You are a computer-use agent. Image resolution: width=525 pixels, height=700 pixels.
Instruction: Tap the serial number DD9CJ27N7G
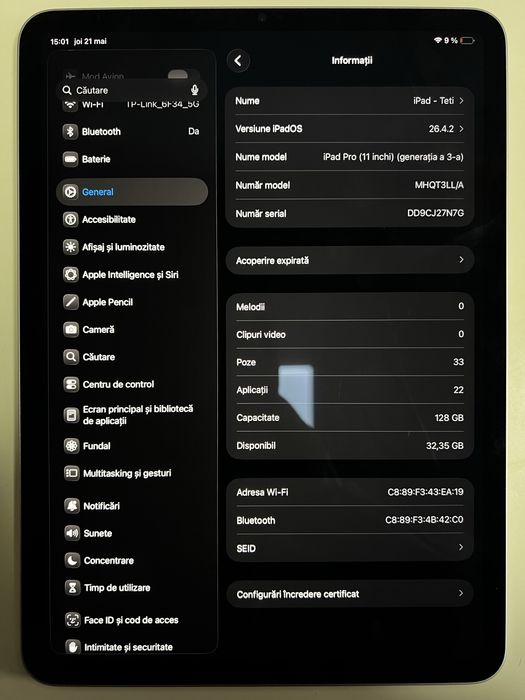pos(435,213)
